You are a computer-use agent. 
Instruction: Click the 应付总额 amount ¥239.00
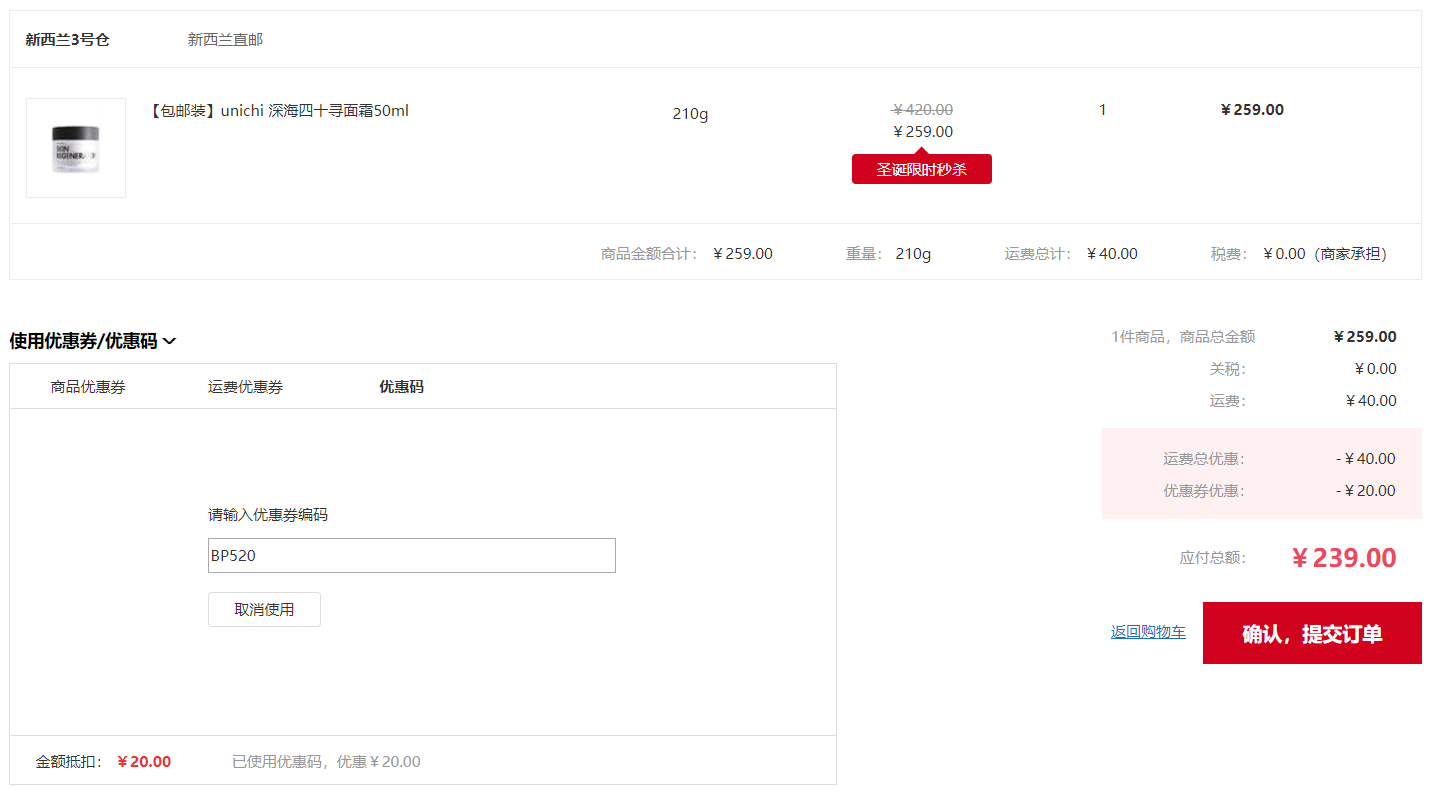1345,557
